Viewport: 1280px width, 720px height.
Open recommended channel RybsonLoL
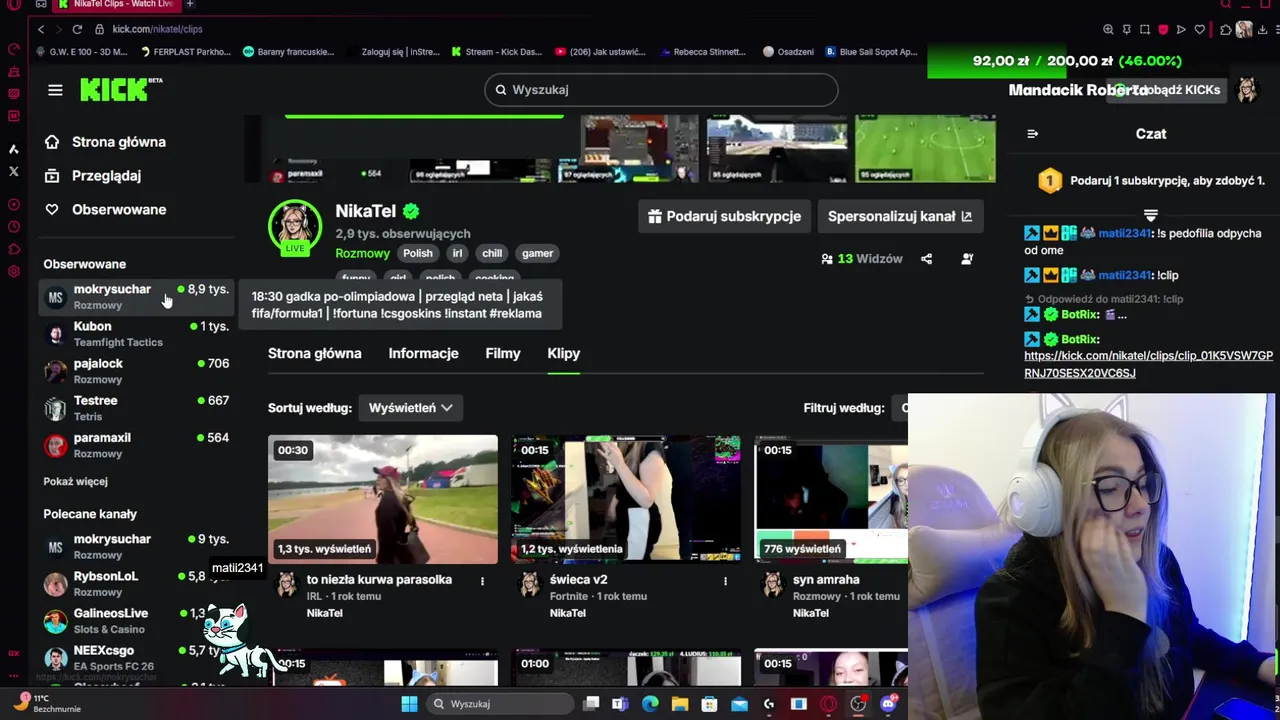(x=136, y=583)
